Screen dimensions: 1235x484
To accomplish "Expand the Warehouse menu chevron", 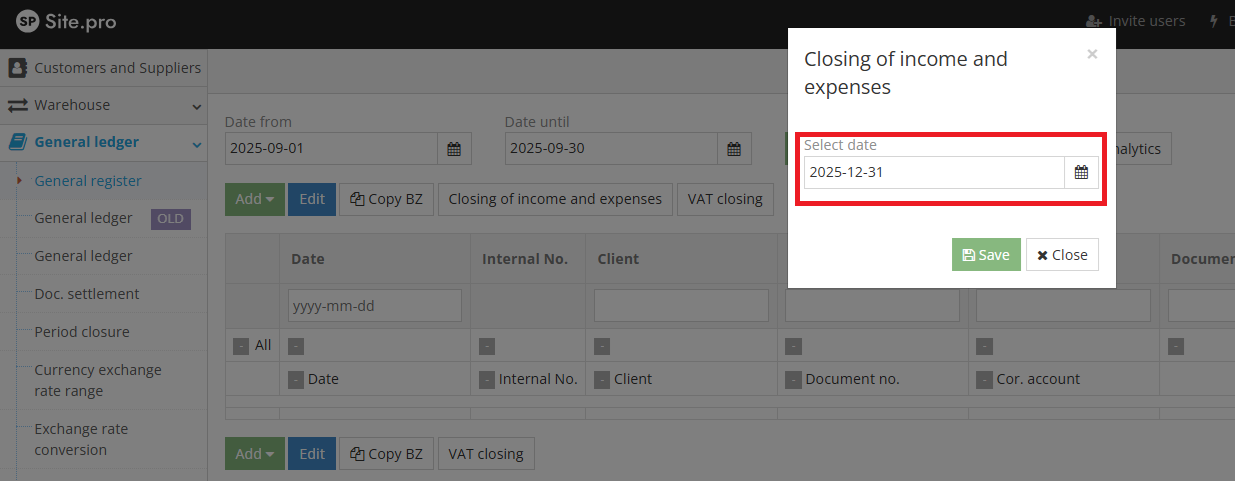I will click(x=197, y=106).
